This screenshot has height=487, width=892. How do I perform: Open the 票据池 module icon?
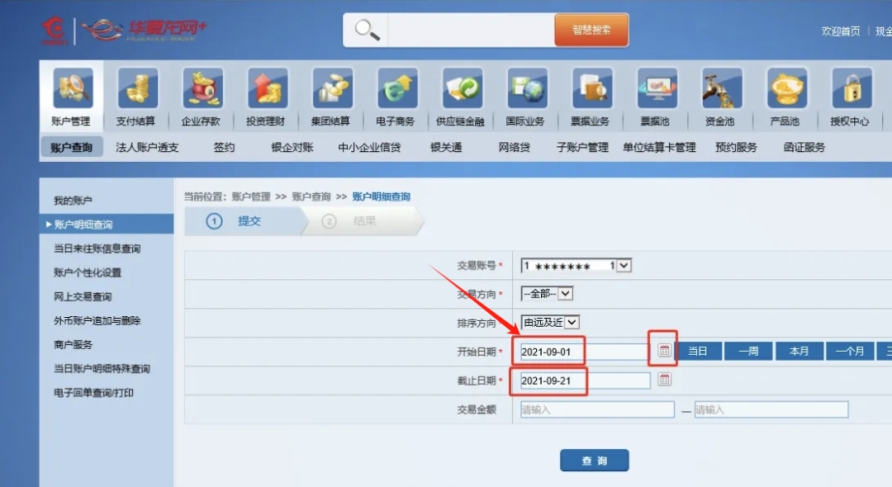656,88
